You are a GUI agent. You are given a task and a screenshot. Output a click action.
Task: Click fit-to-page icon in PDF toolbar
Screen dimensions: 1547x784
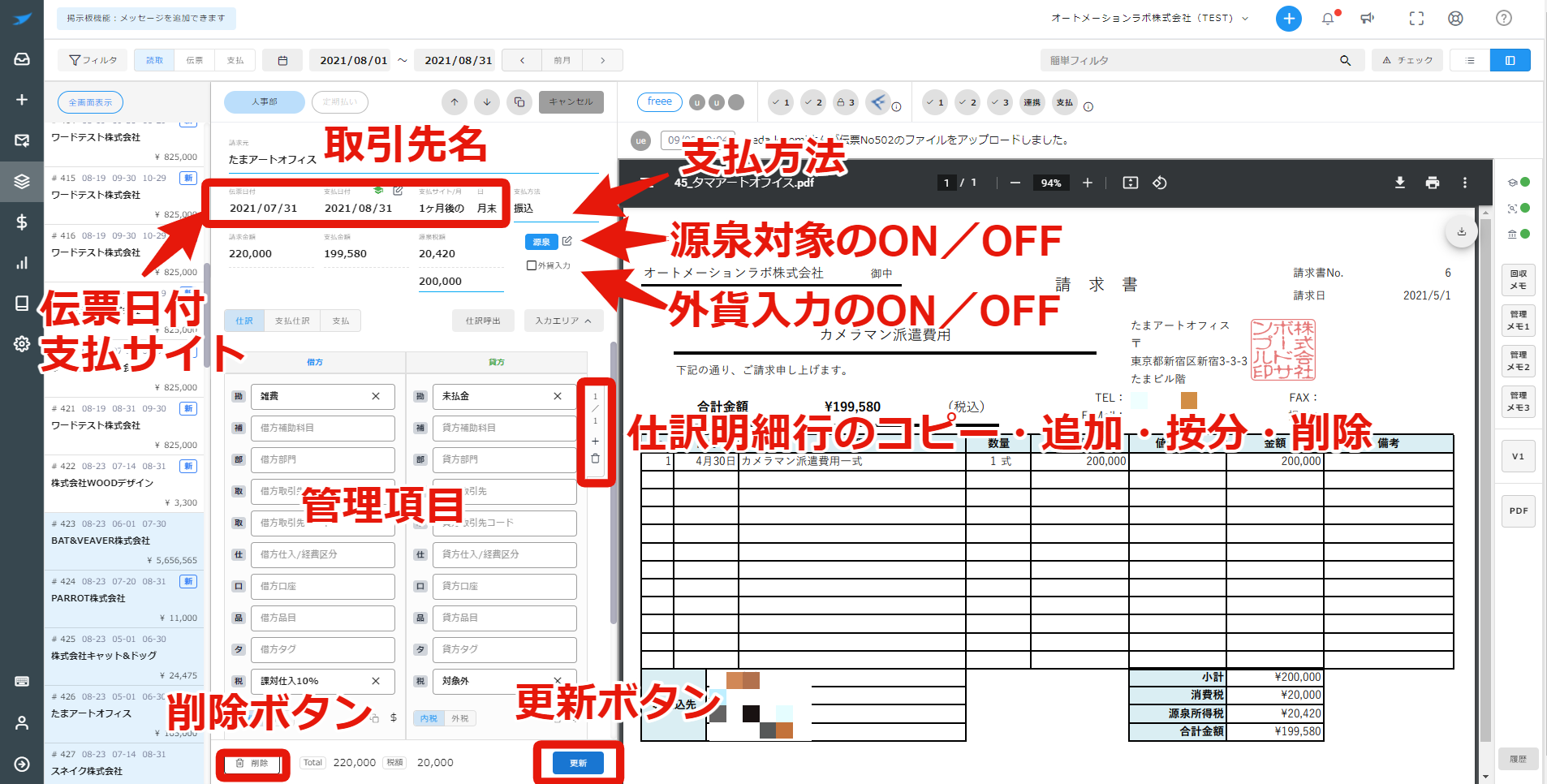pos(1131,183)
